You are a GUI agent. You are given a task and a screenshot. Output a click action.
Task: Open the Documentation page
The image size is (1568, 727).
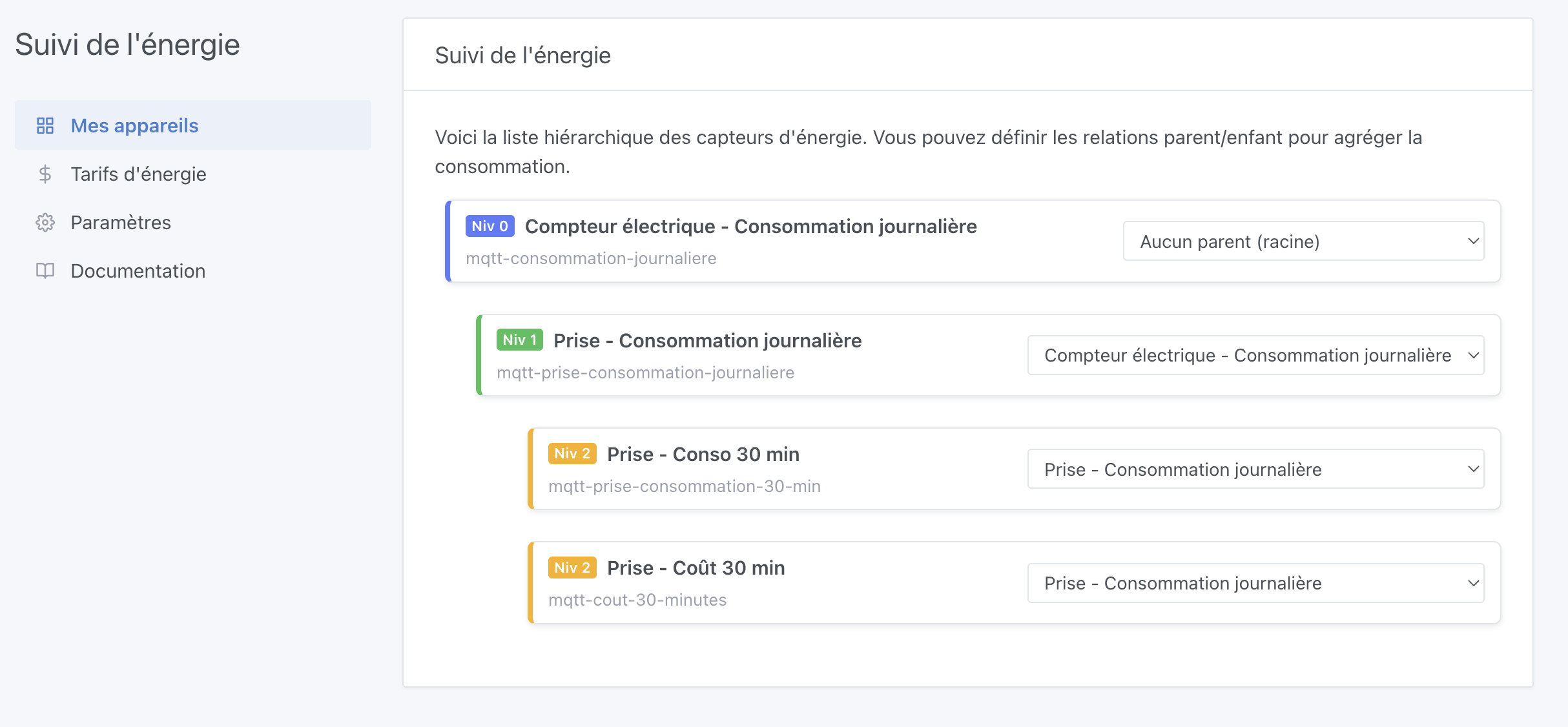tap(138, 271)
